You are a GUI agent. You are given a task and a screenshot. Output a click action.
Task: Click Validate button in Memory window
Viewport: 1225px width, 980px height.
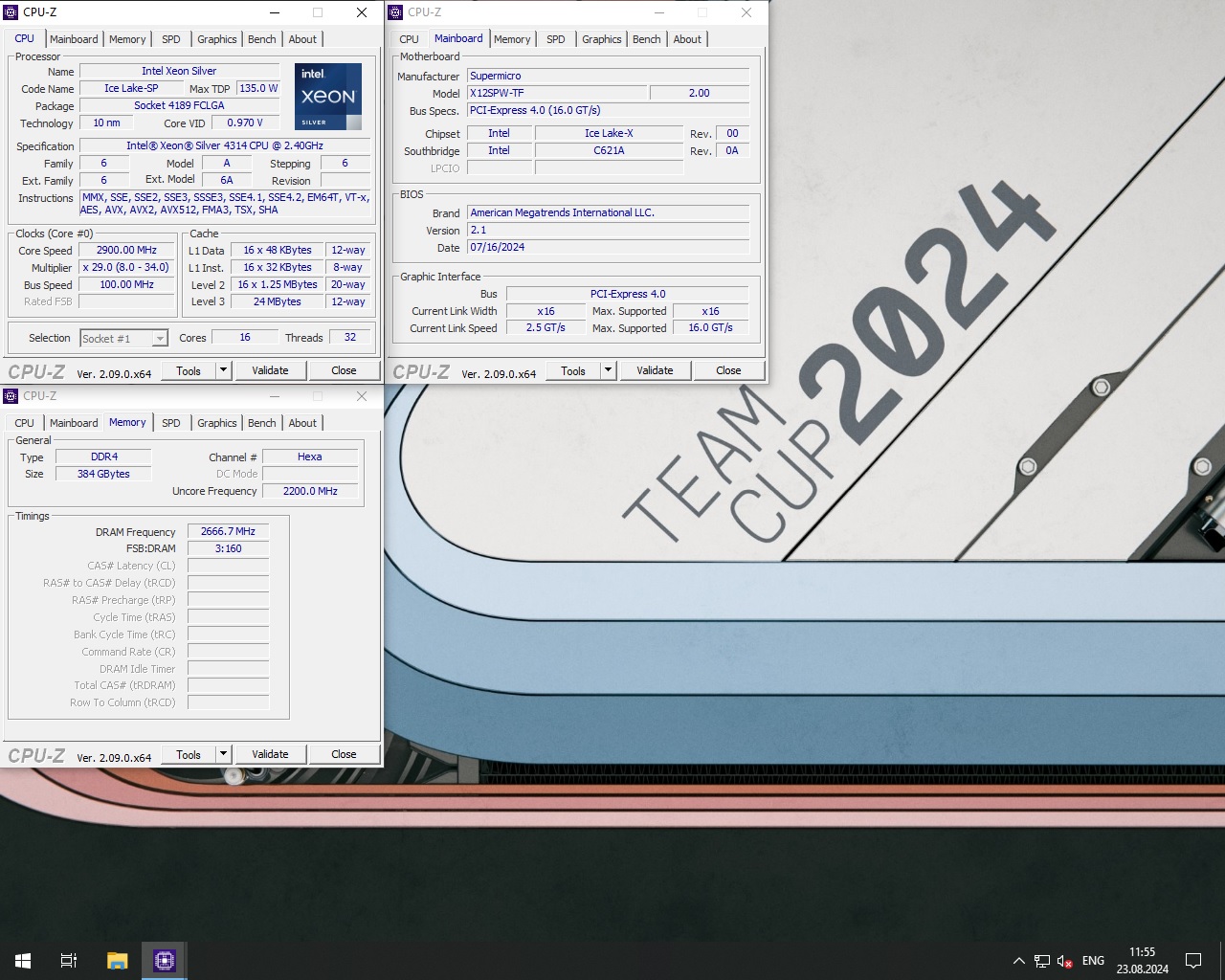click(x=270, y=754)
